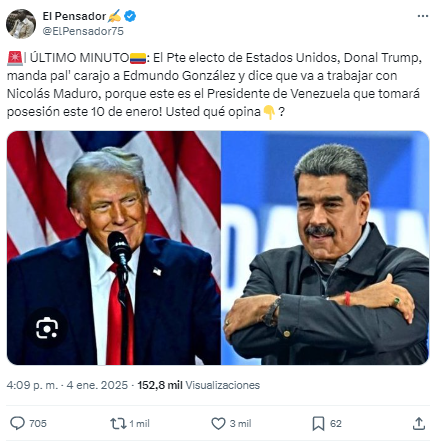Open the @ElPensador75 handle link
Image resolution: width=439 pixels, height=447 pixels.
pyautogui.click(x=83, y=31)
